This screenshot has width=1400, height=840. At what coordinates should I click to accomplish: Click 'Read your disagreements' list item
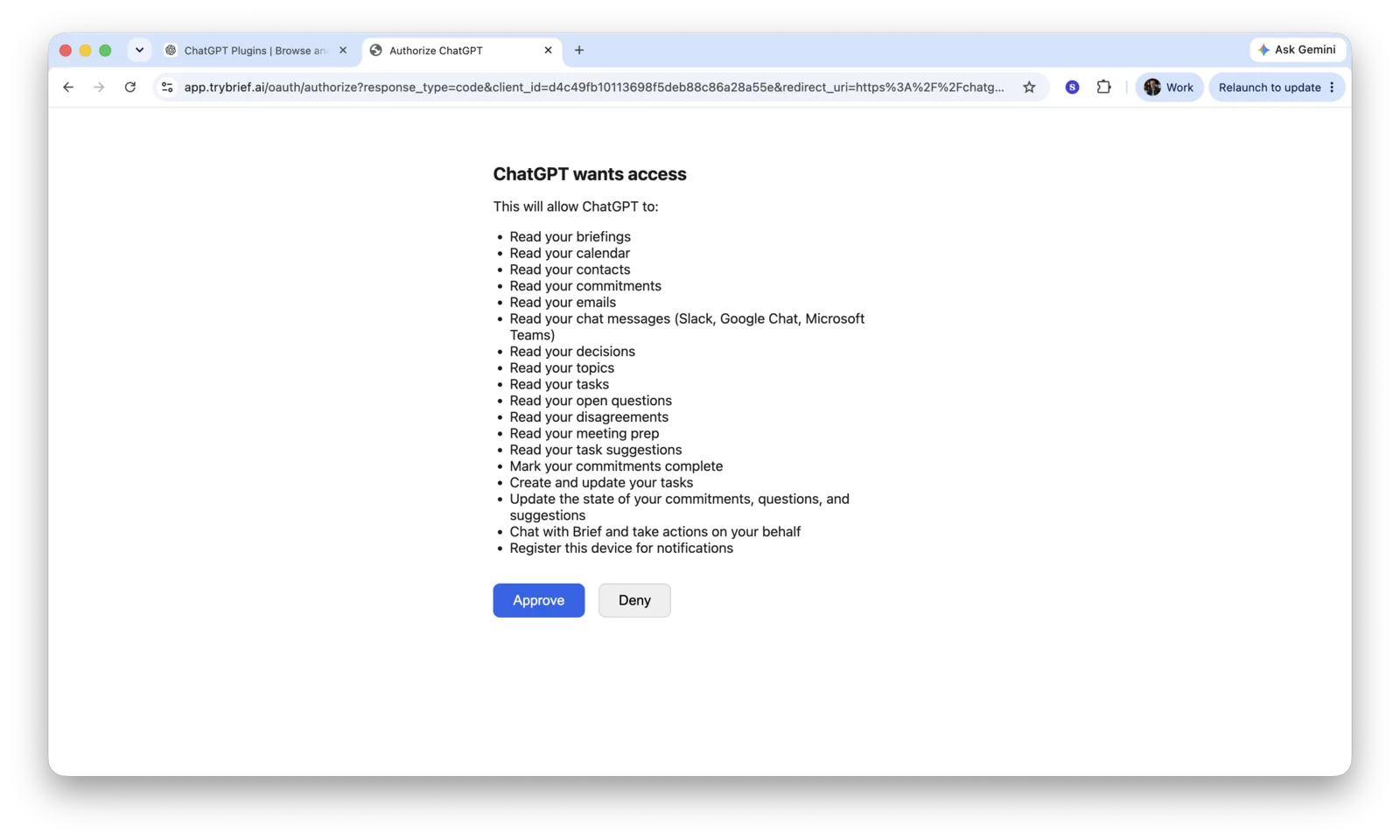pos(589,417)
